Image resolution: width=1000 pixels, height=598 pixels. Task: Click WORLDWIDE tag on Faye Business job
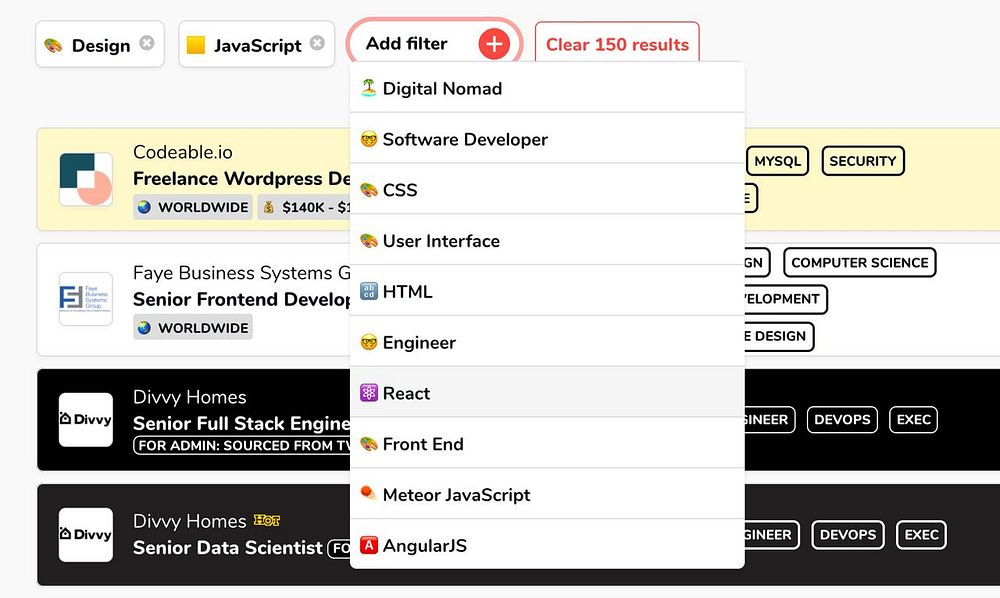point(193,328)
